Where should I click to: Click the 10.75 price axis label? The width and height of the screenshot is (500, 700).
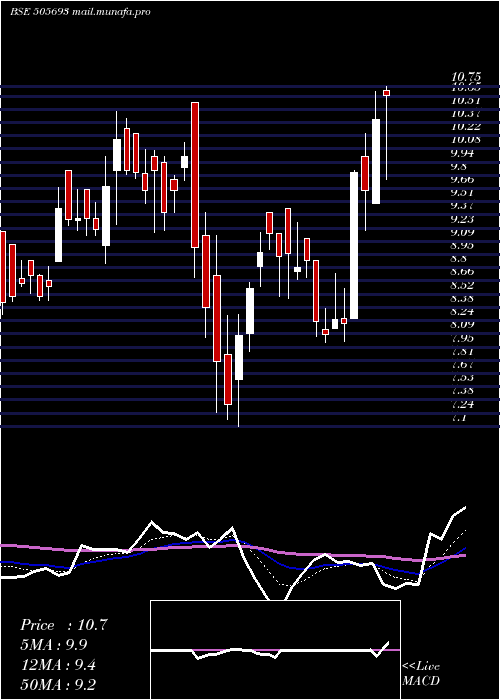467,77
